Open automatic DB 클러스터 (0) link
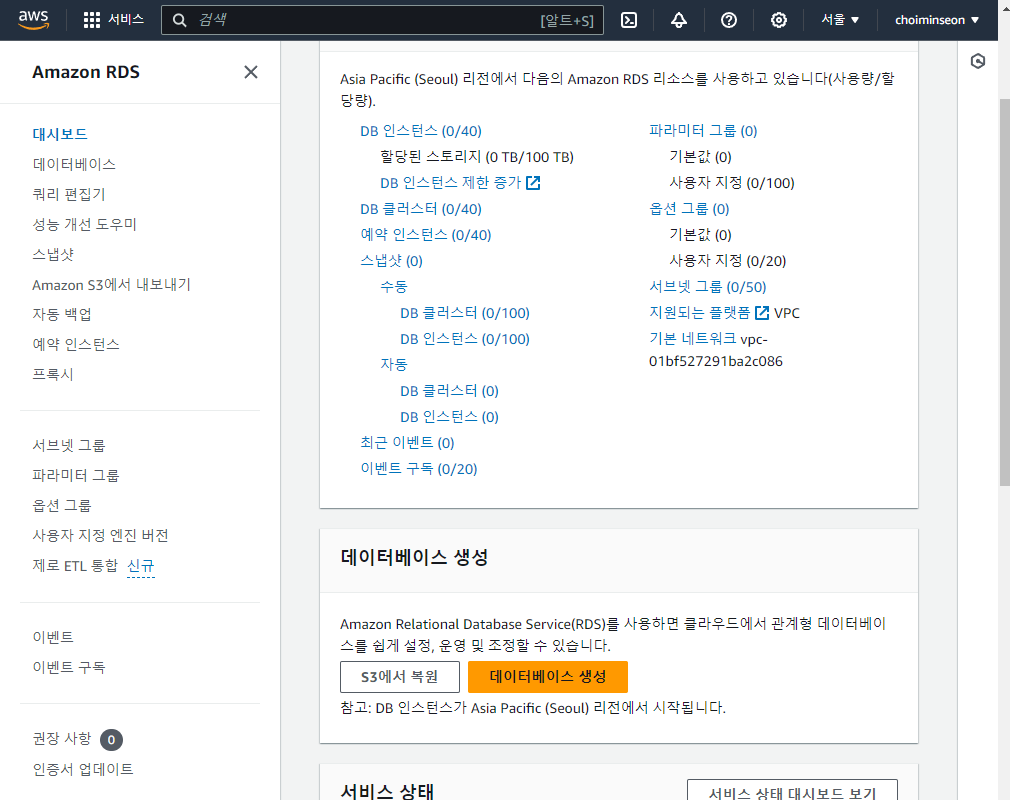 coord(449,391)
